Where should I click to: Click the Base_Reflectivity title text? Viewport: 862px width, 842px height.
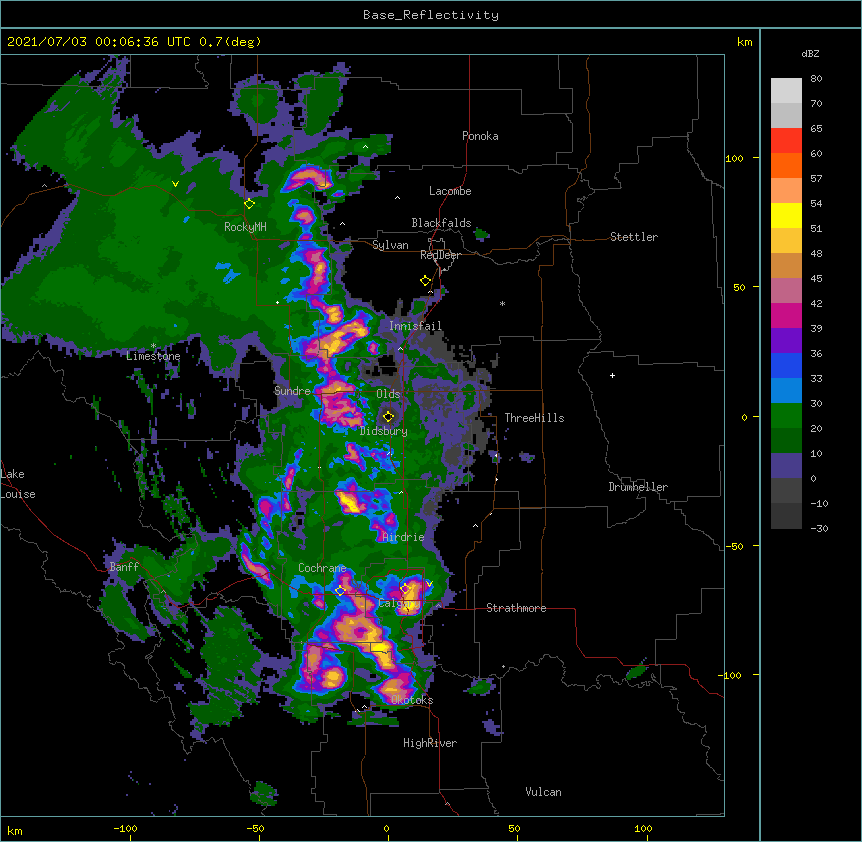[431, 15]
